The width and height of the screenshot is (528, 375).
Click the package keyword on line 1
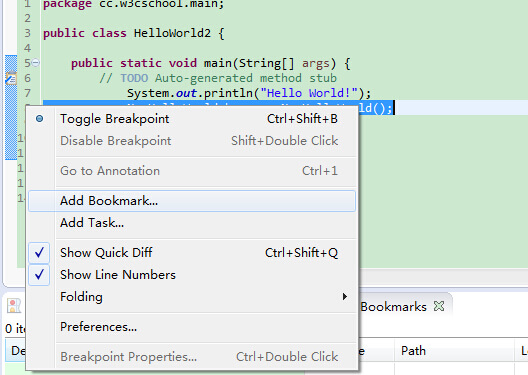tap(67, 4)
